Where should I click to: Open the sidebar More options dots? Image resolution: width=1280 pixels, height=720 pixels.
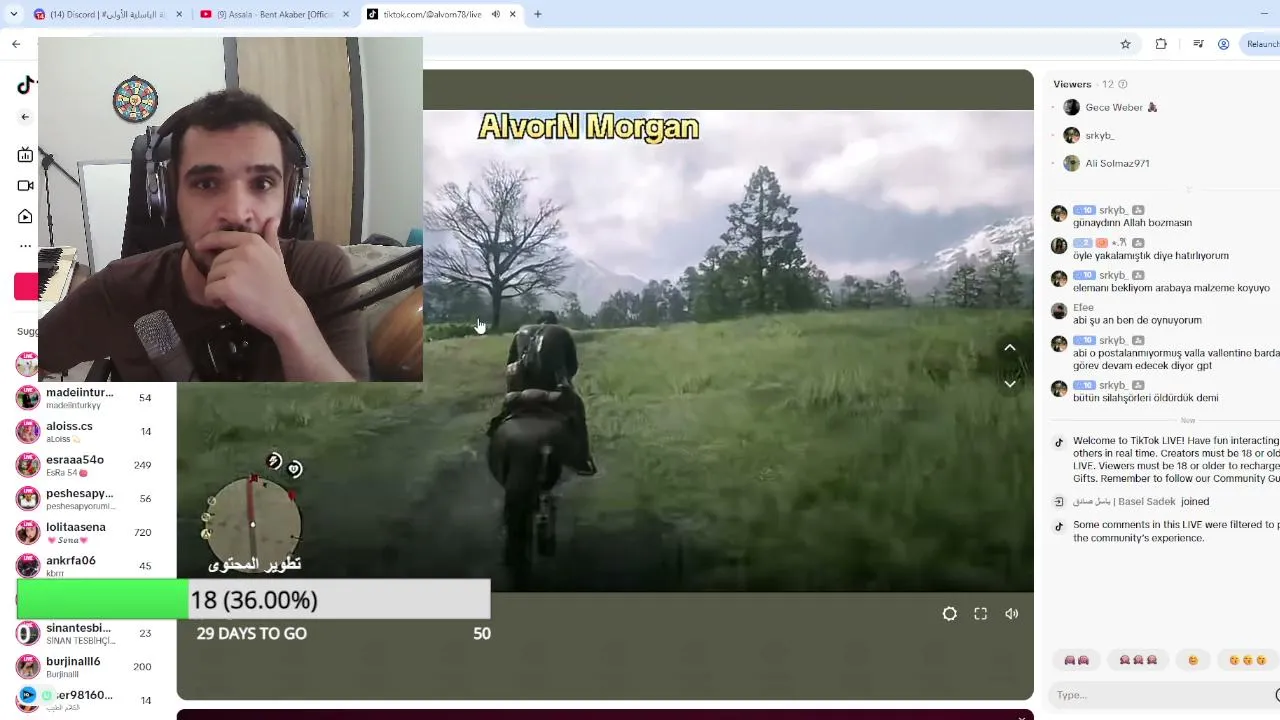tap(25, 246)
